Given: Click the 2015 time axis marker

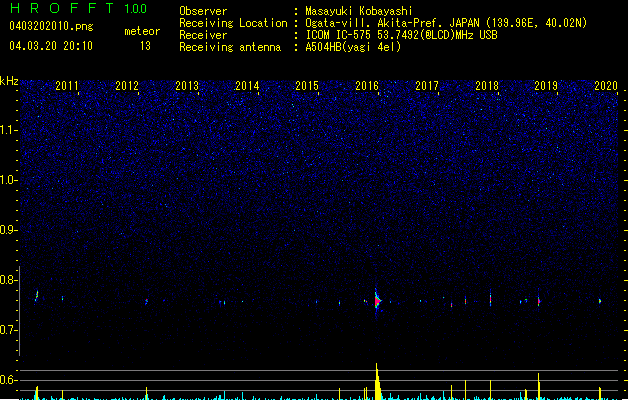Looking at the screenshot, I should pos(307,86).
